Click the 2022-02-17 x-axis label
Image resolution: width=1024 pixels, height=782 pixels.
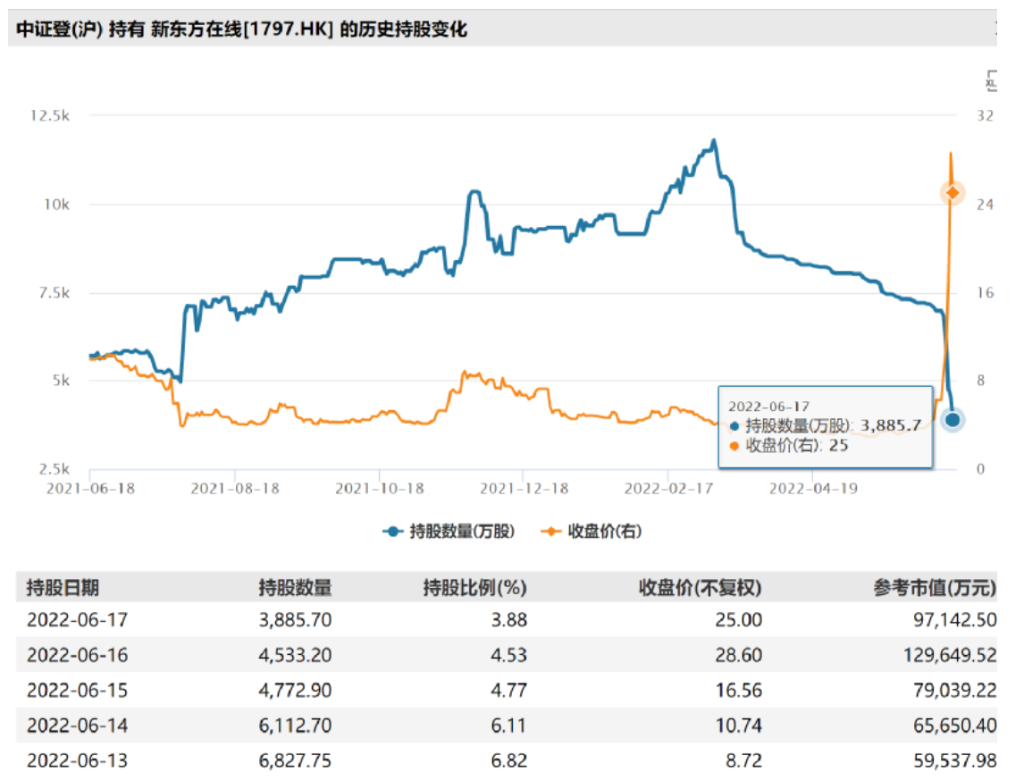[x=668, y=488]
